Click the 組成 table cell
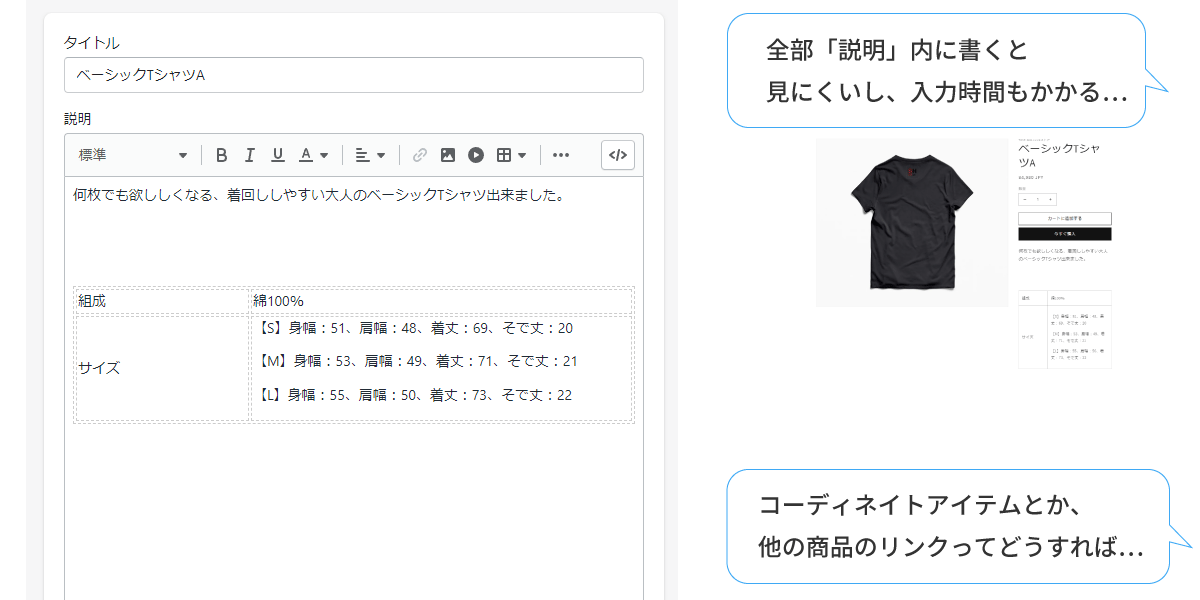Viewport: 1200px width, 600px height. point(162,301)
